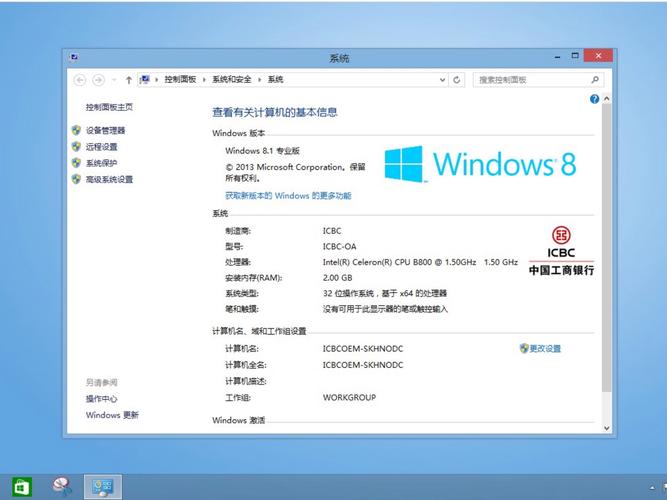The height and width of the screenshot is (500, 667).
Task: Click the ICBC 中国工商银行 logo
Action: [x=561, y=251]
